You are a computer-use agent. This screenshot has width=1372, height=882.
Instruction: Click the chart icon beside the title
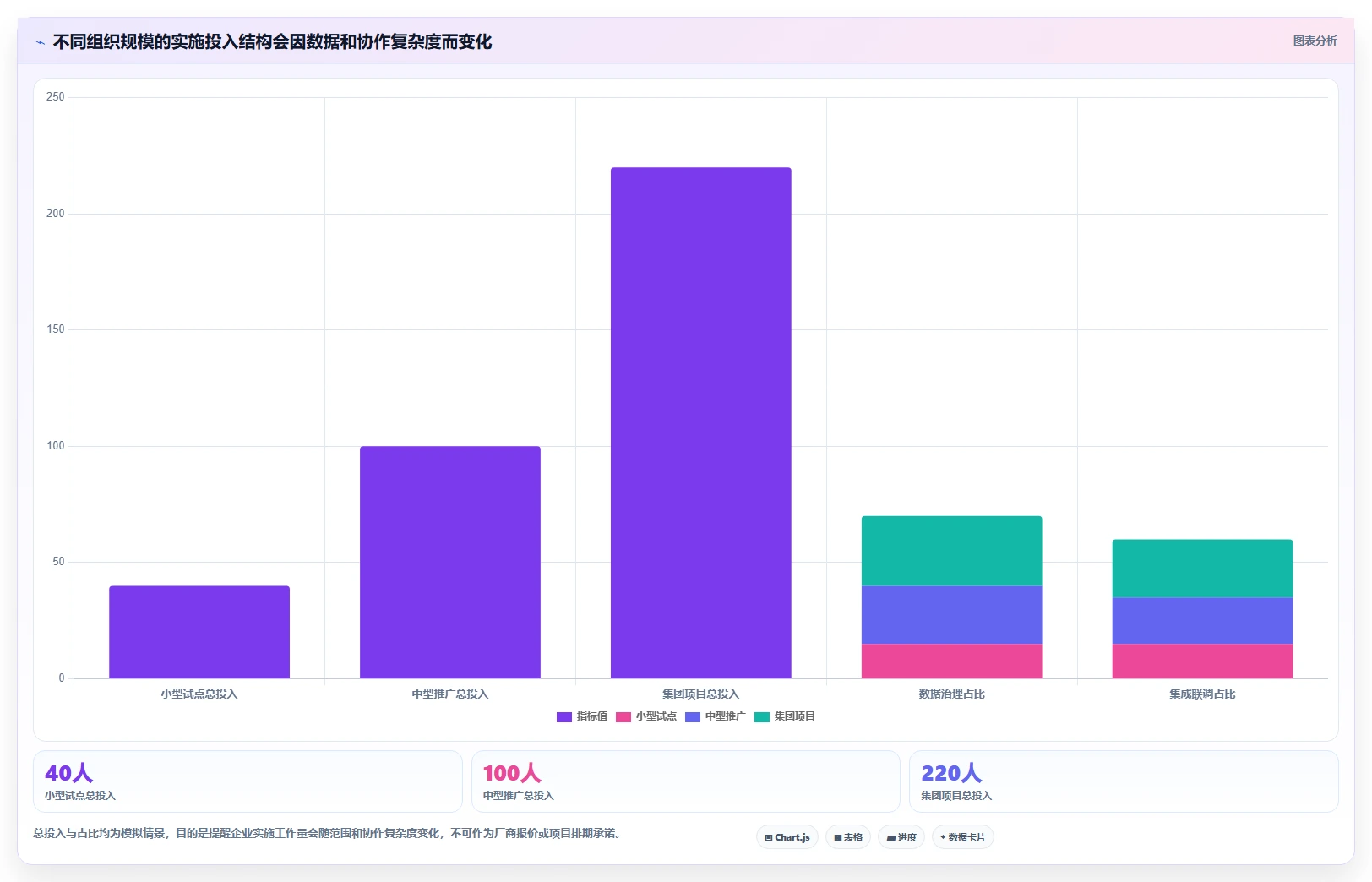pos(40,42)
